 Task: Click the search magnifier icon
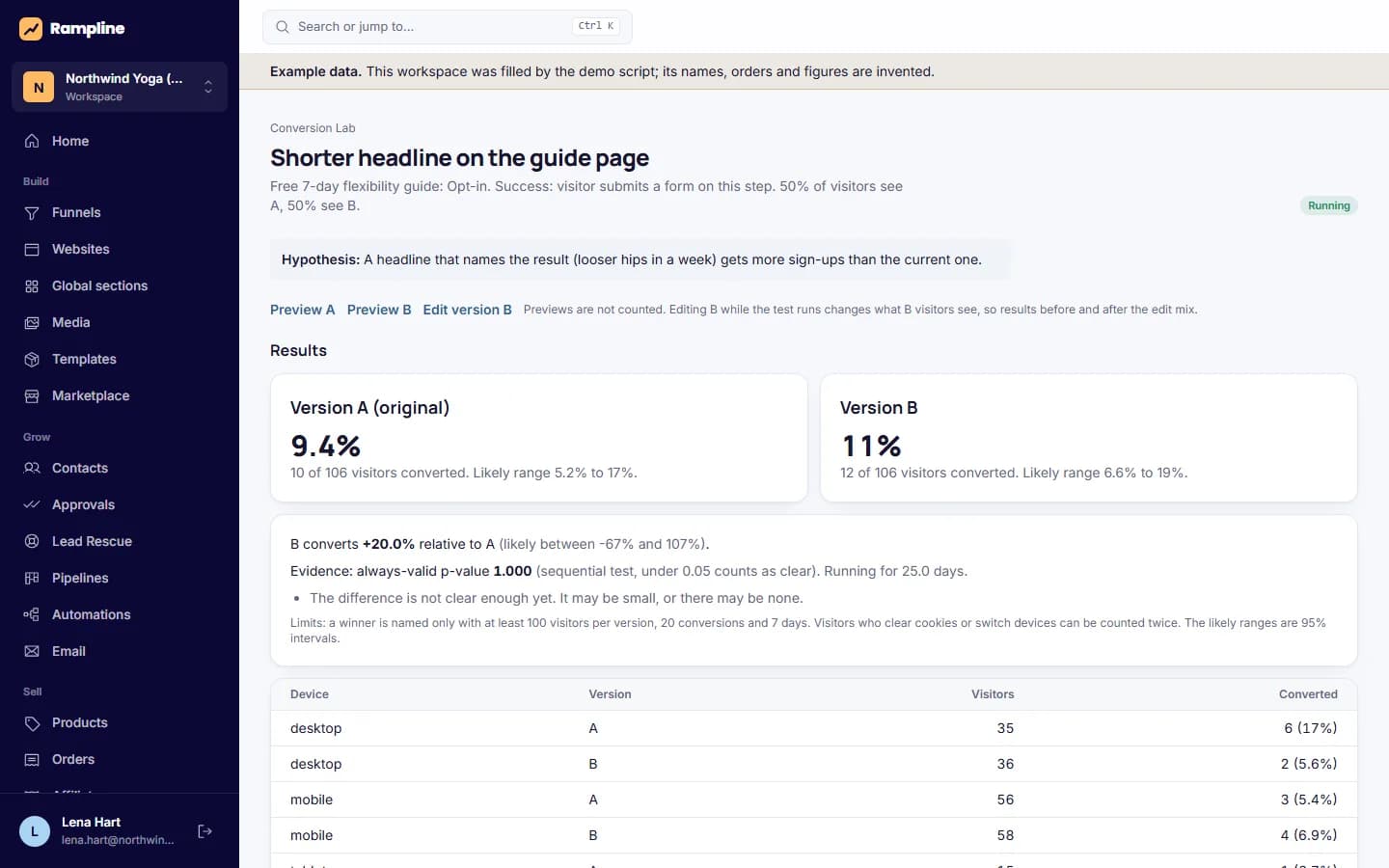[283, 27]
